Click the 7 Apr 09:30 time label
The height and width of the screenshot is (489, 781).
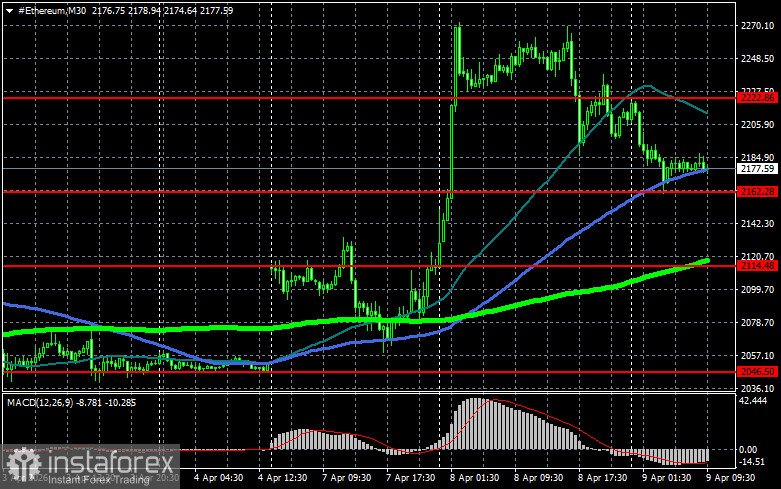(346, 478)
